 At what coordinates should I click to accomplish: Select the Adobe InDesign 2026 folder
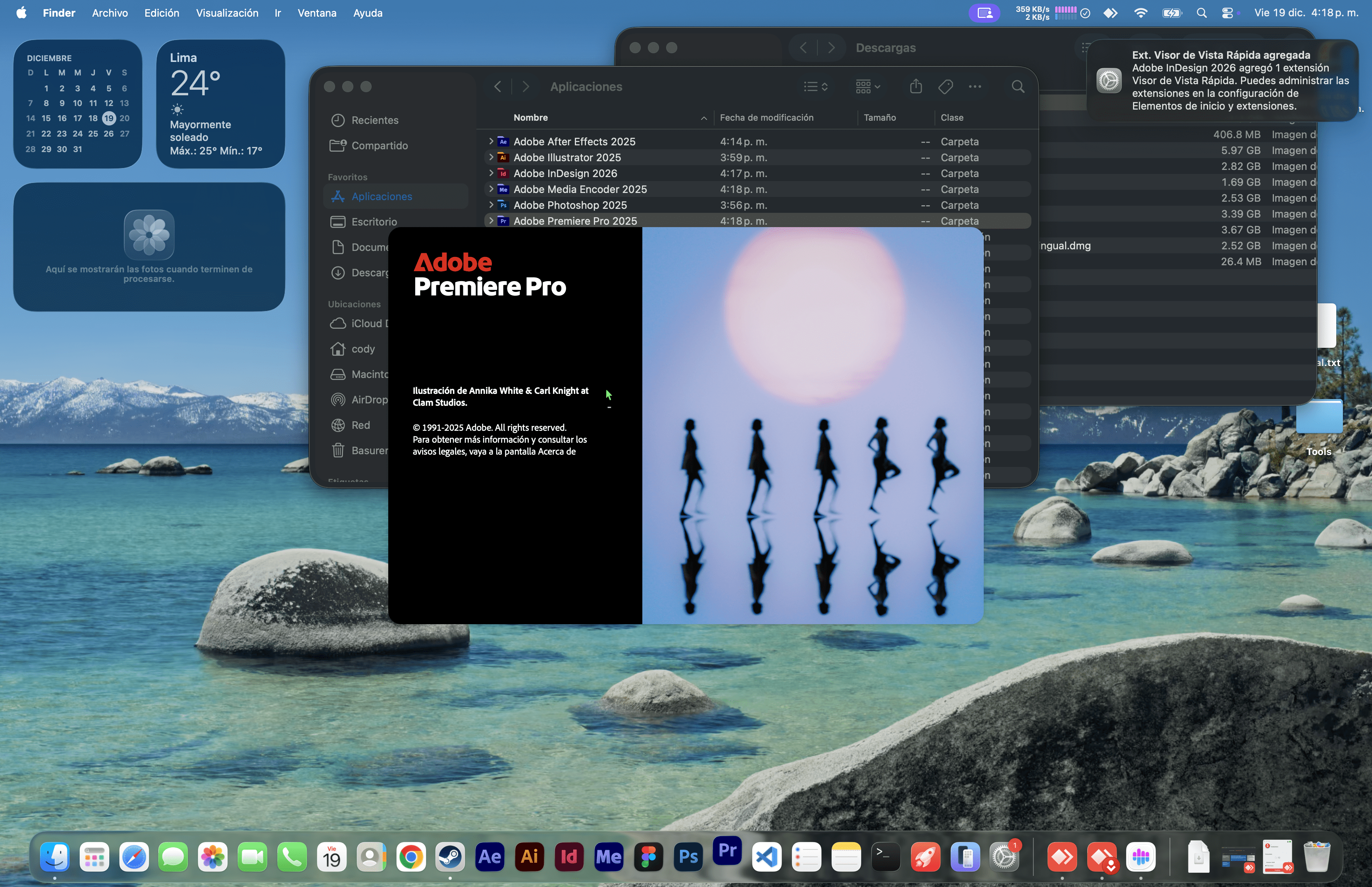click(x=565, y=173)
